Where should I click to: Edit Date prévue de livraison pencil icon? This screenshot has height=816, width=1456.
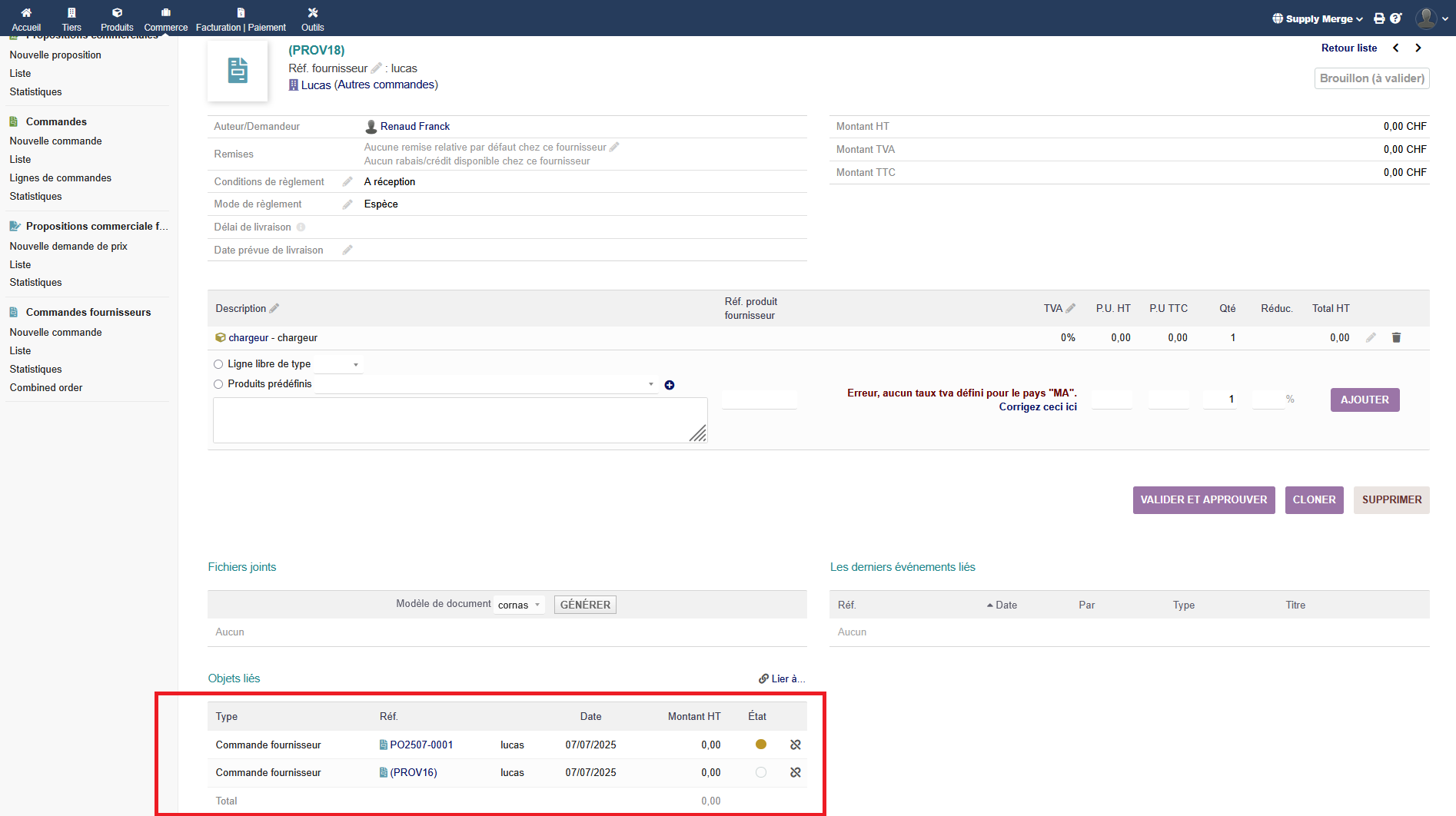(x=347, y=250)
